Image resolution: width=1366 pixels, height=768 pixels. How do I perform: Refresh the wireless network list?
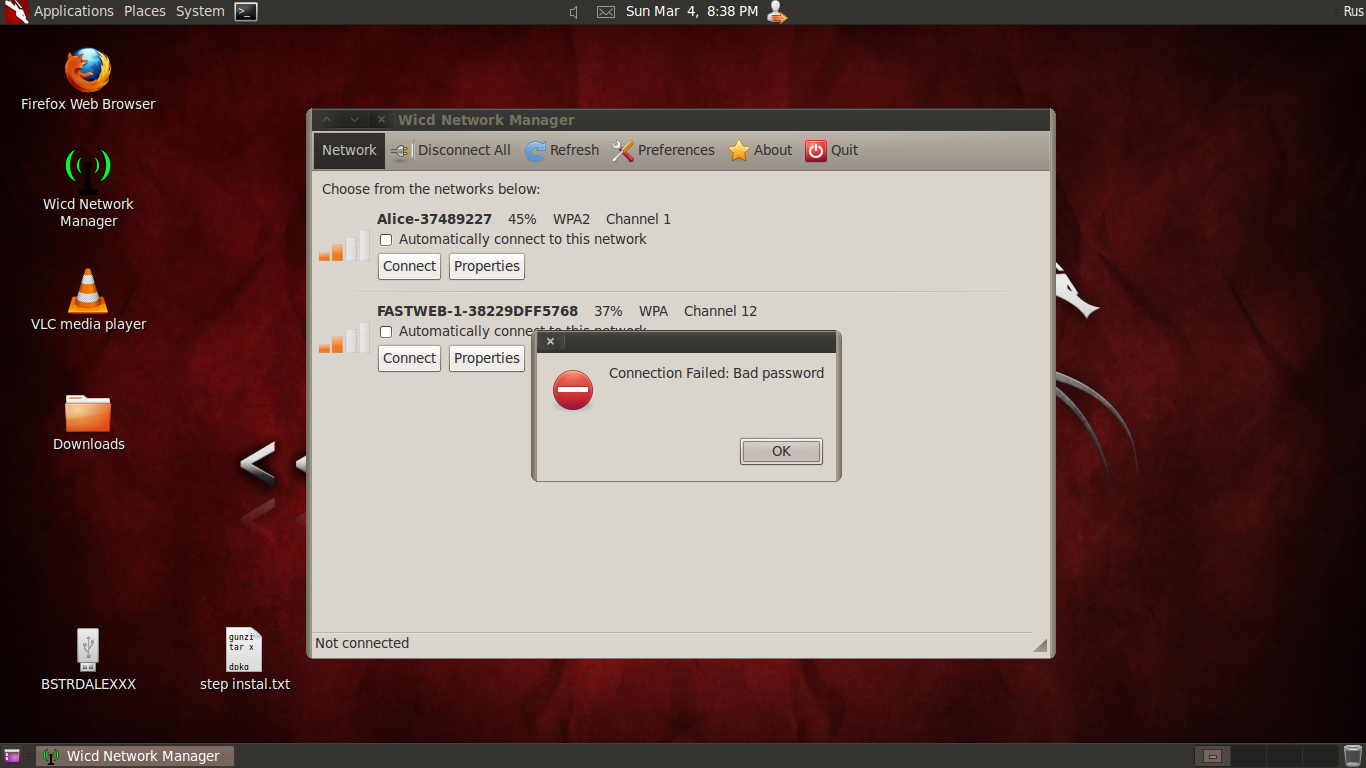pos(562,150)
